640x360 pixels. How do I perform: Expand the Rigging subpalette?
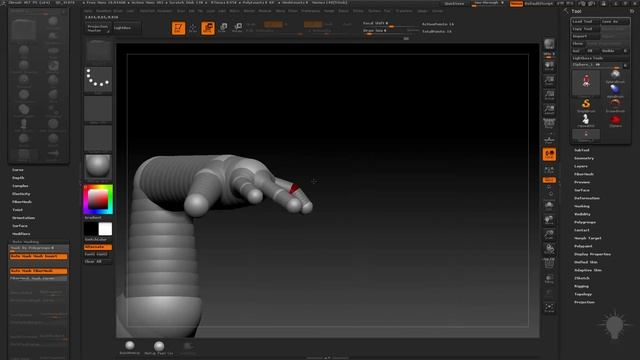click(582, 286)
